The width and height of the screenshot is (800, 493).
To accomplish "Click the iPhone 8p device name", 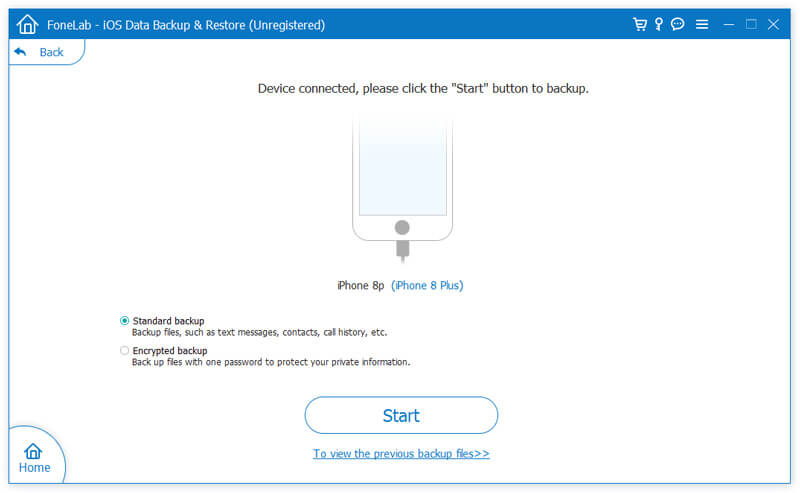I will 360,286.
